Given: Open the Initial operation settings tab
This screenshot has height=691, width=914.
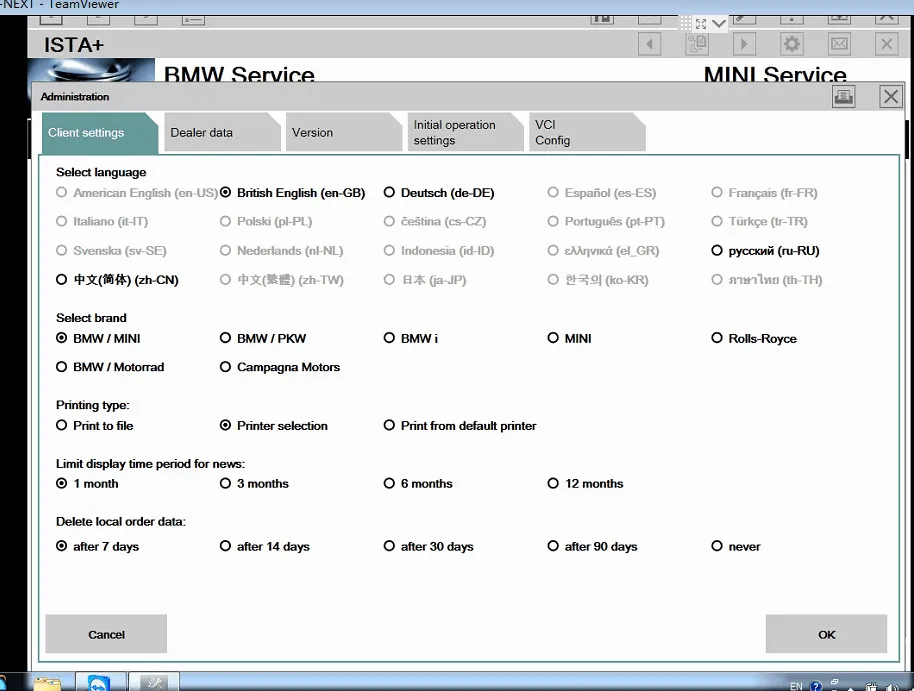Looking at the screenshot, I should [x=465, y=133].
